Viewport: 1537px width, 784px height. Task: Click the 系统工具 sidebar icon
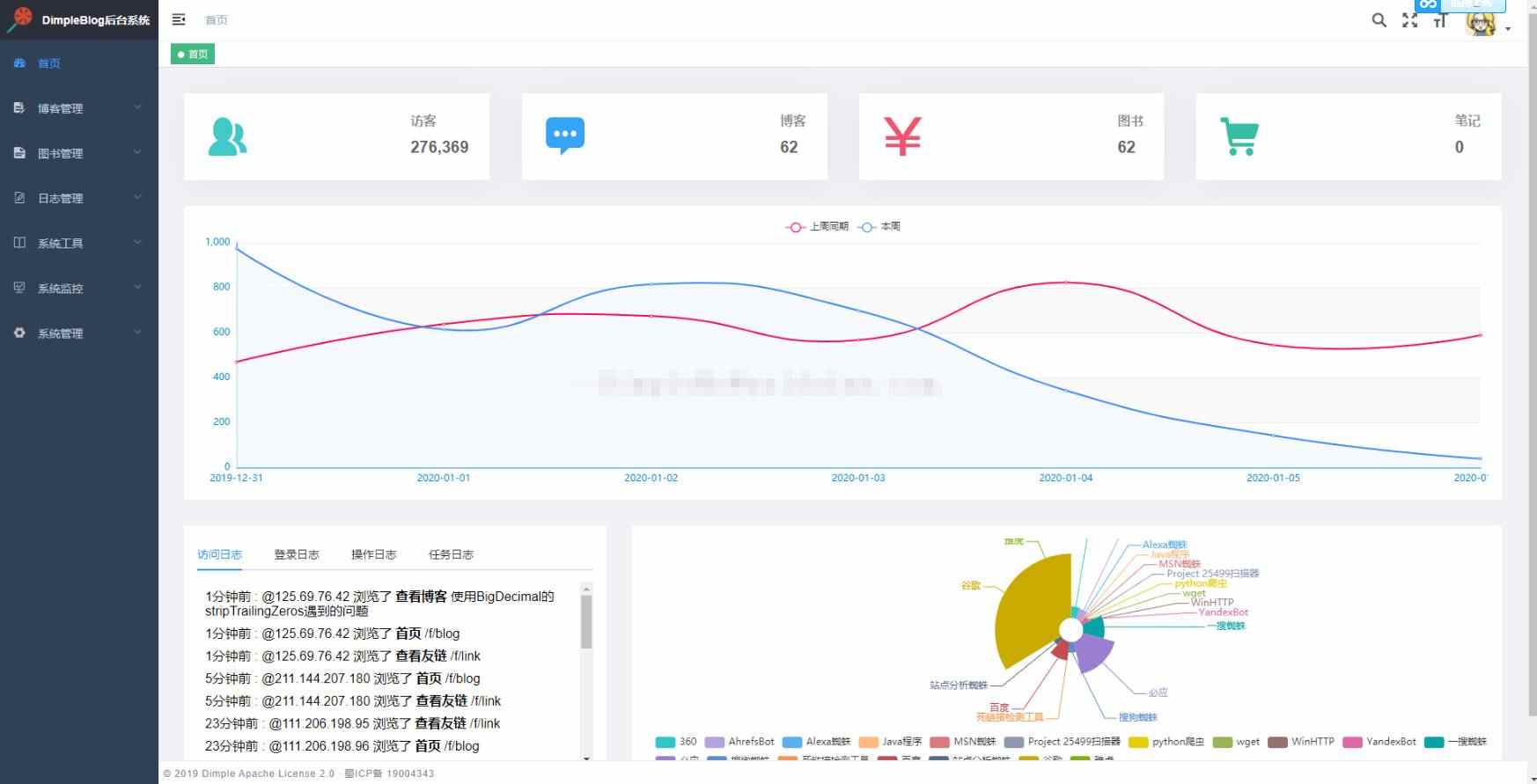pos(19,242)
